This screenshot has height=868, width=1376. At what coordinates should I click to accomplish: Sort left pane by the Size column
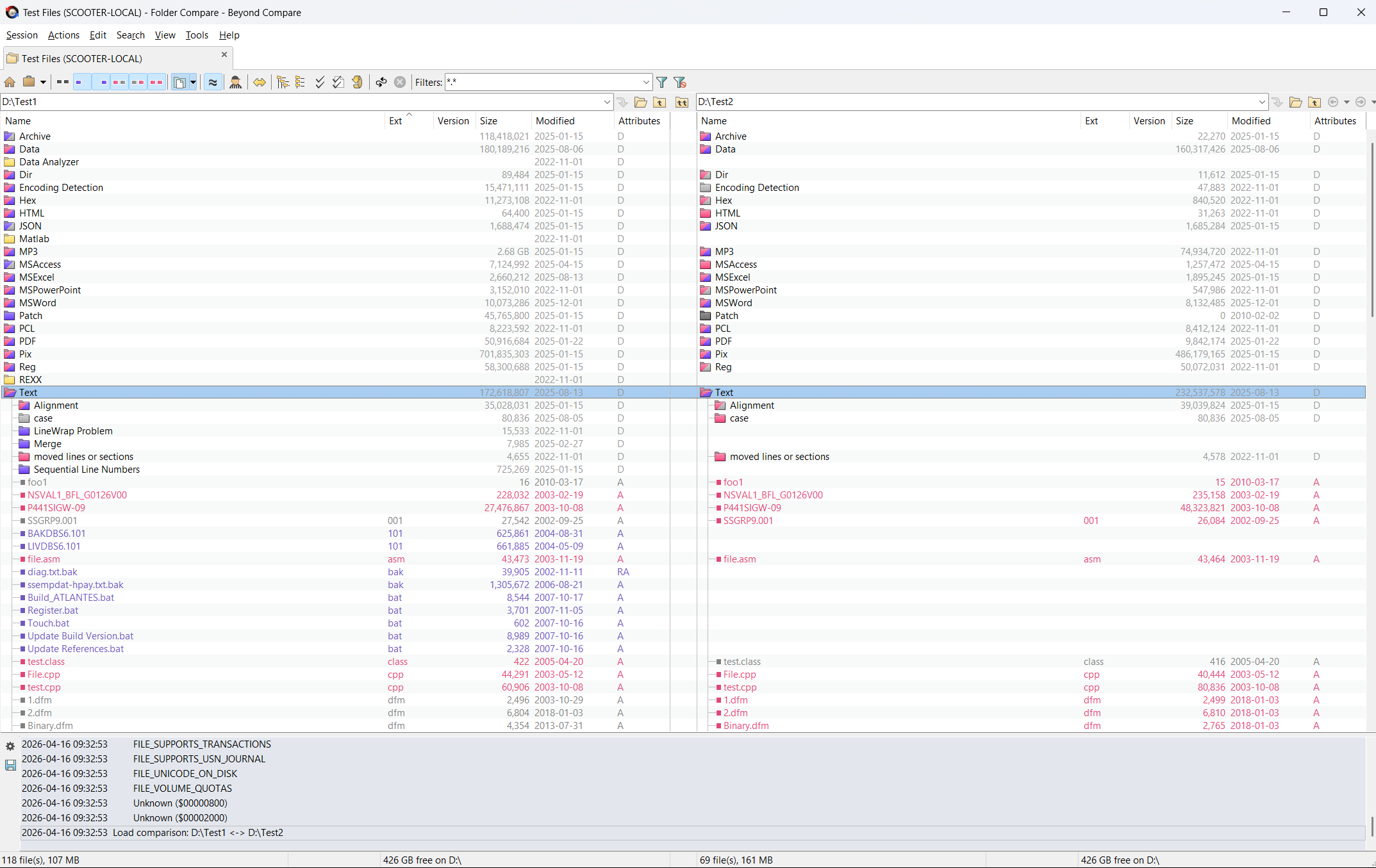click(x=503, y=120)
